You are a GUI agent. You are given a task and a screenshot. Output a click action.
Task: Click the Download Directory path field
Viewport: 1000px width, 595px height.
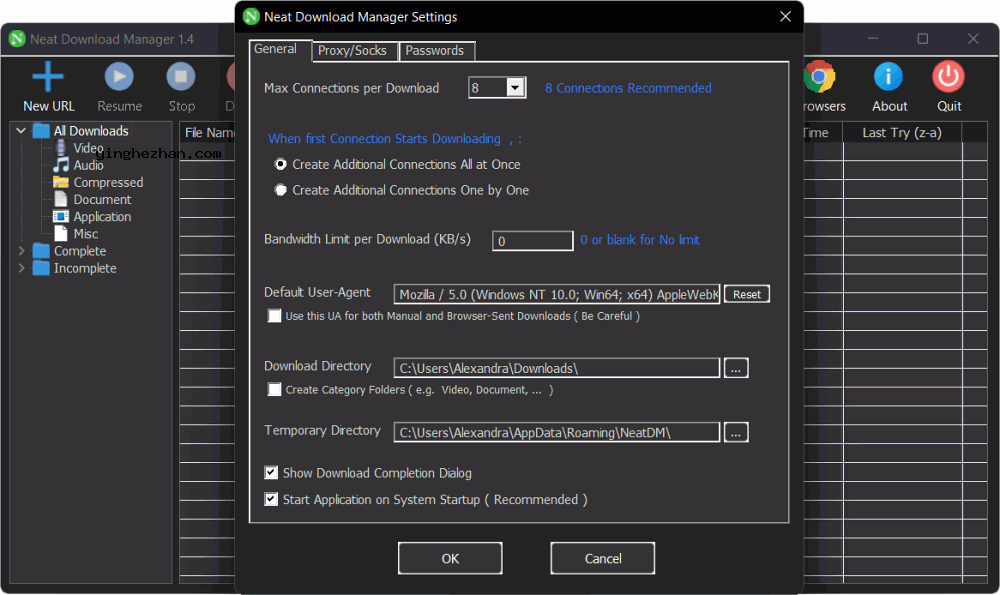point(557,368)
